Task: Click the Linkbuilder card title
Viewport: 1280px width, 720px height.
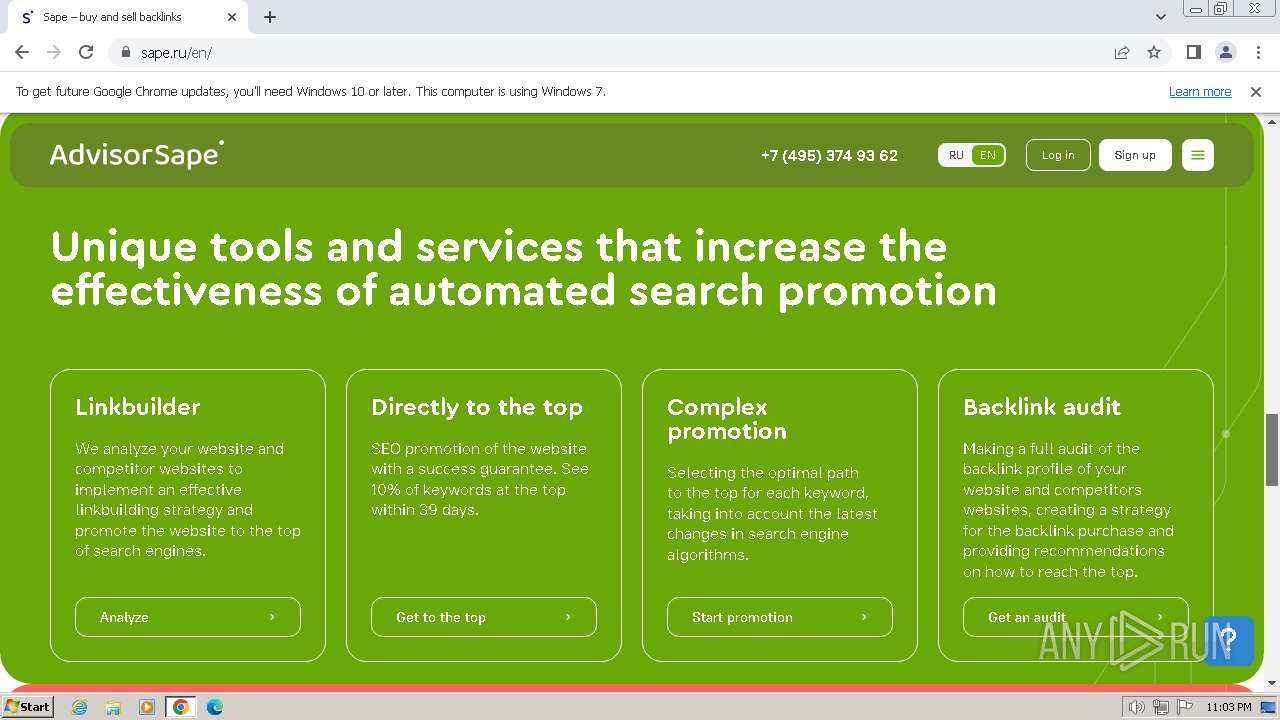Action: pos(138,407)
